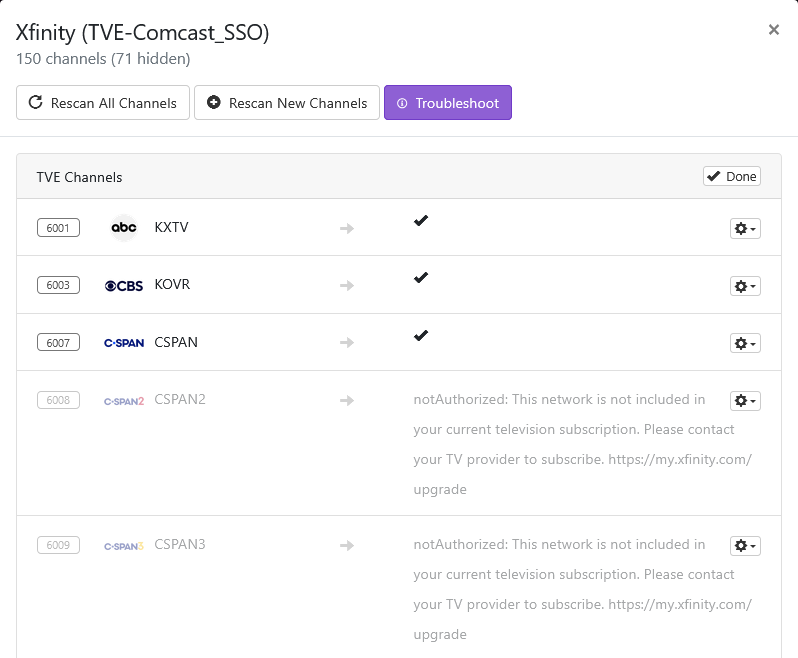798x658 pixels.
Task: Toggle the checkmark for KXTV channel
Action: (421, 221)
